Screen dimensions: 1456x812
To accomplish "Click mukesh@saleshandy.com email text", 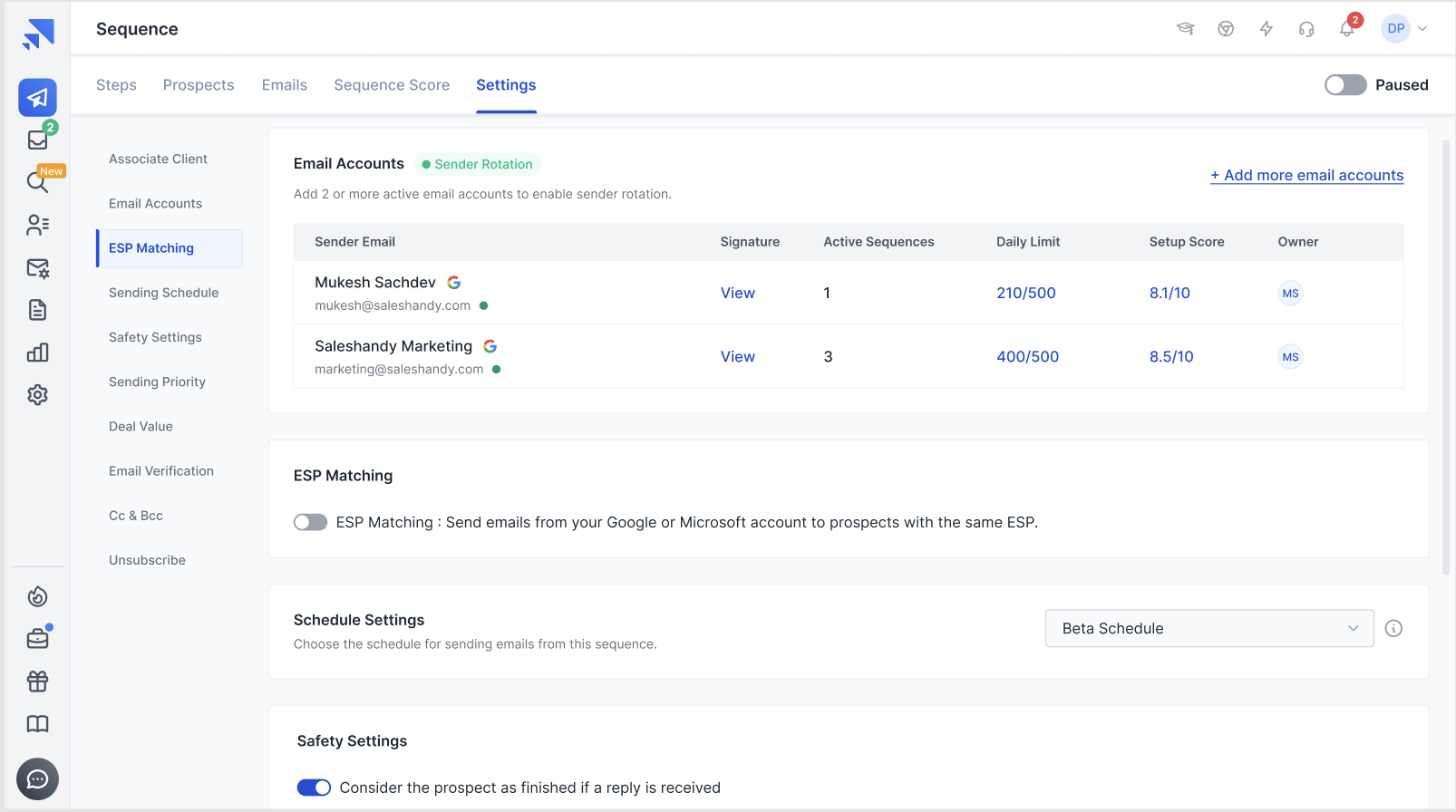I will (393, 306).
